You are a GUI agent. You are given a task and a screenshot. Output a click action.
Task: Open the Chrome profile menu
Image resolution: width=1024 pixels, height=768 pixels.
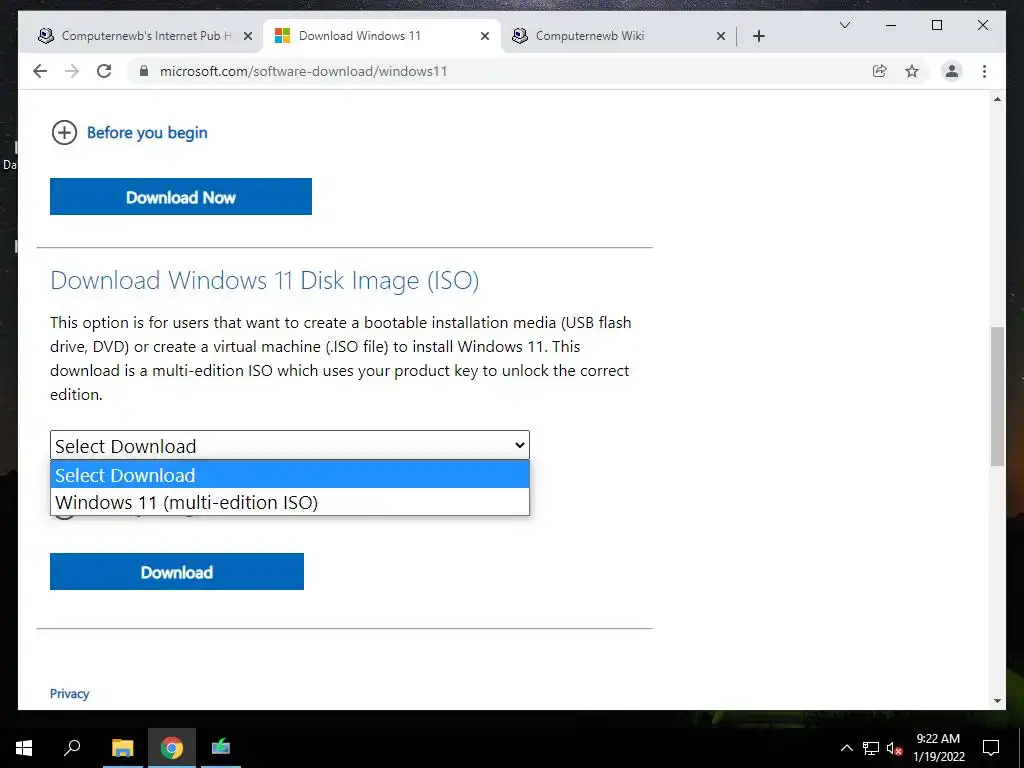click(952, 71)
